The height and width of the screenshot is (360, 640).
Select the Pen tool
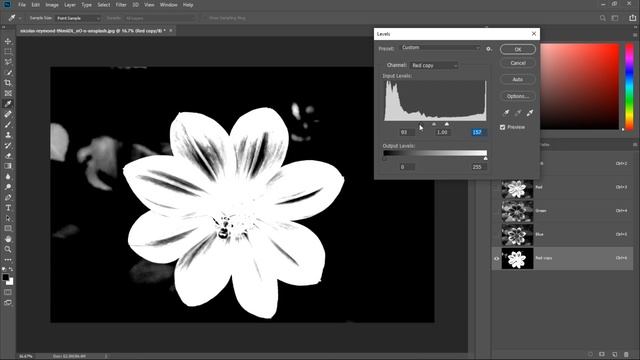pyautogui.click(x=8, y=198)
